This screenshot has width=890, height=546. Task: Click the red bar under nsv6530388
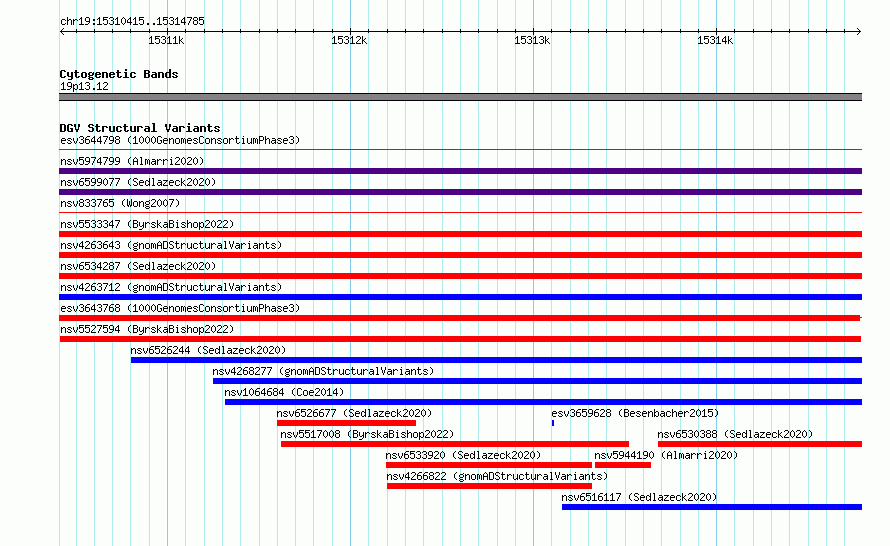pos(760,444)
